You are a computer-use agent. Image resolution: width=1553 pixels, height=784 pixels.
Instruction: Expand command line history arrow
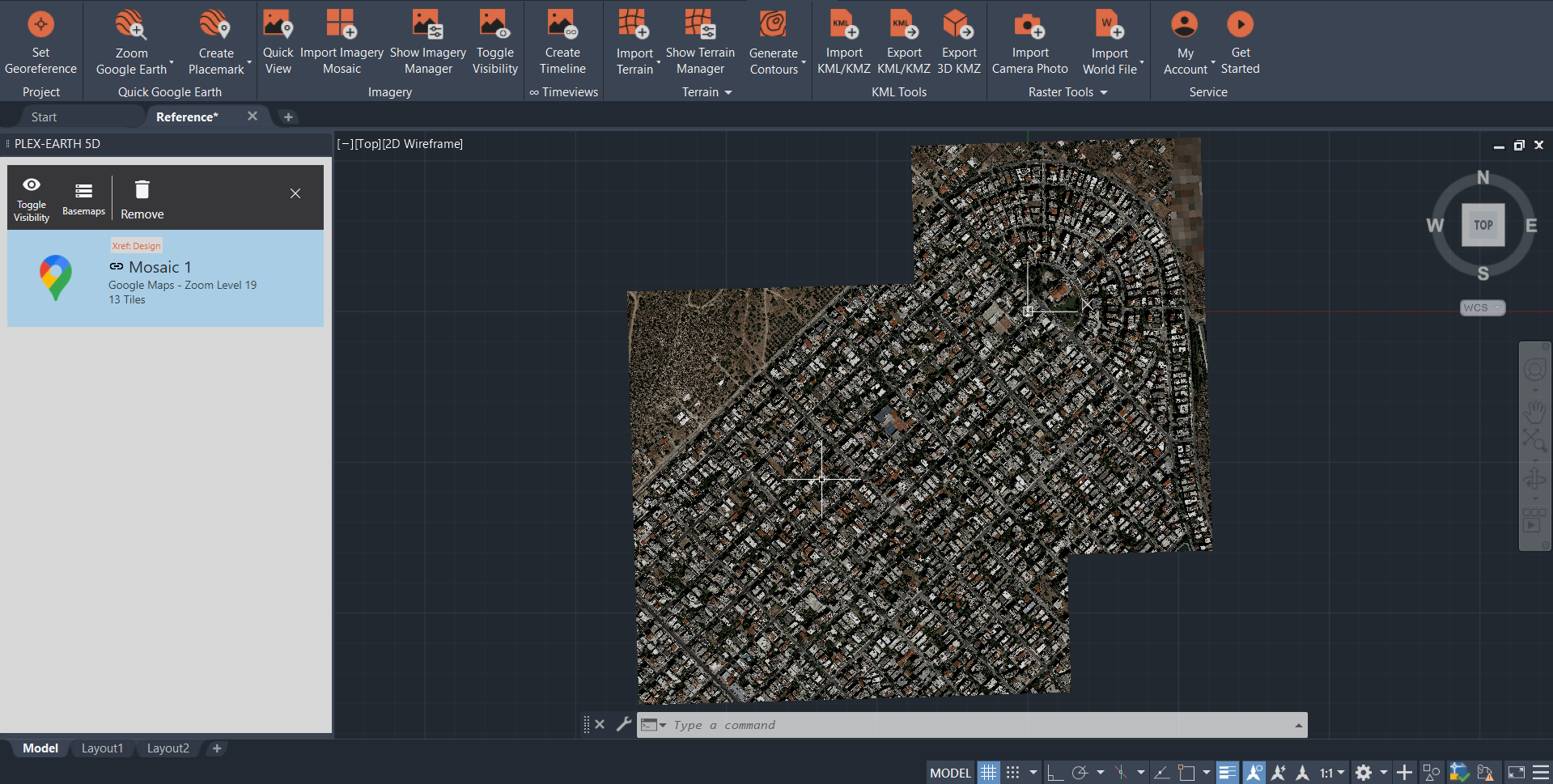tap(1298, 725)
